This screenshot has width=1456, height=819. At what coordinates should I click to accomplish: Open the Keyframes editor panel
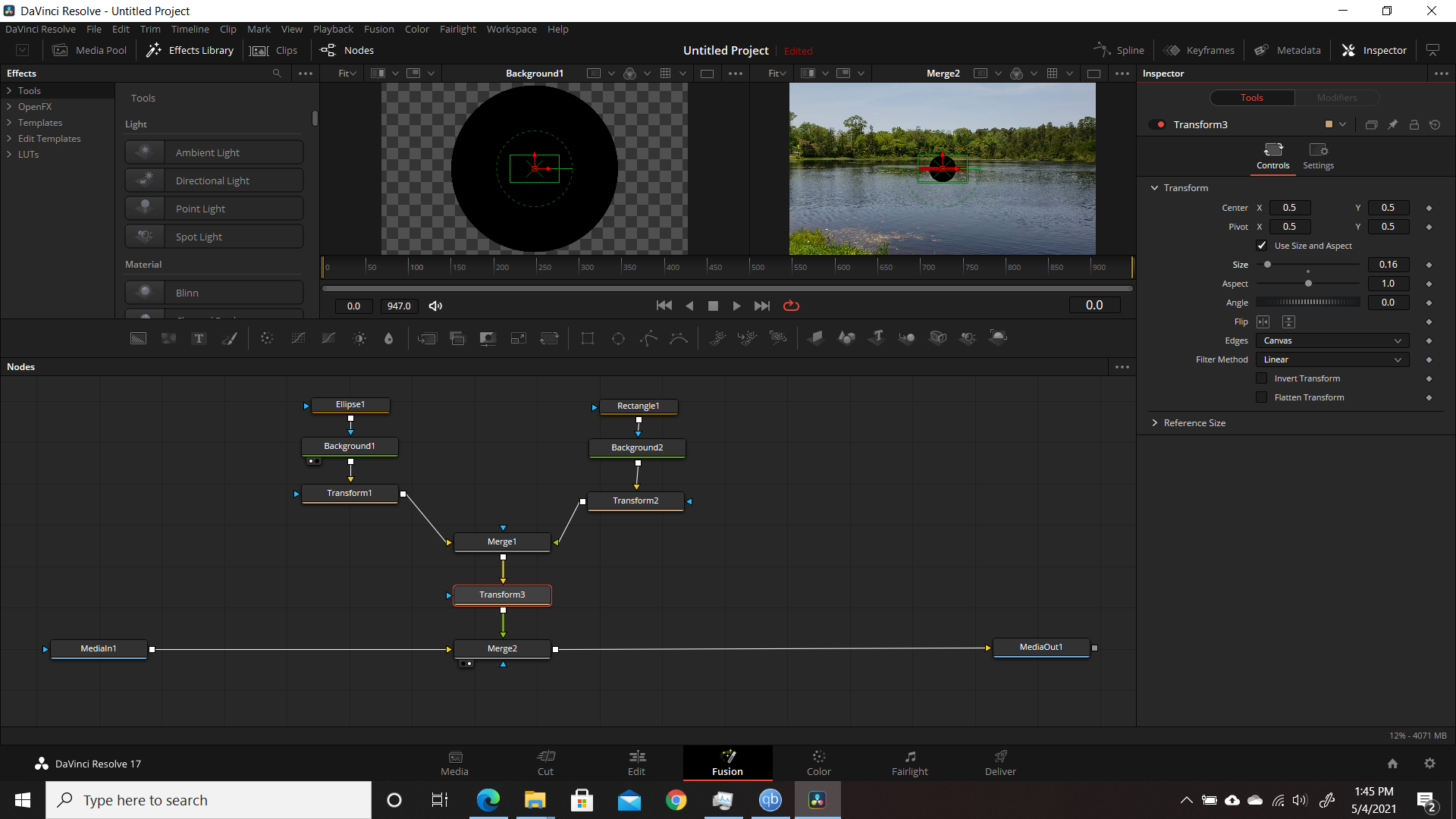(1199, 50)
